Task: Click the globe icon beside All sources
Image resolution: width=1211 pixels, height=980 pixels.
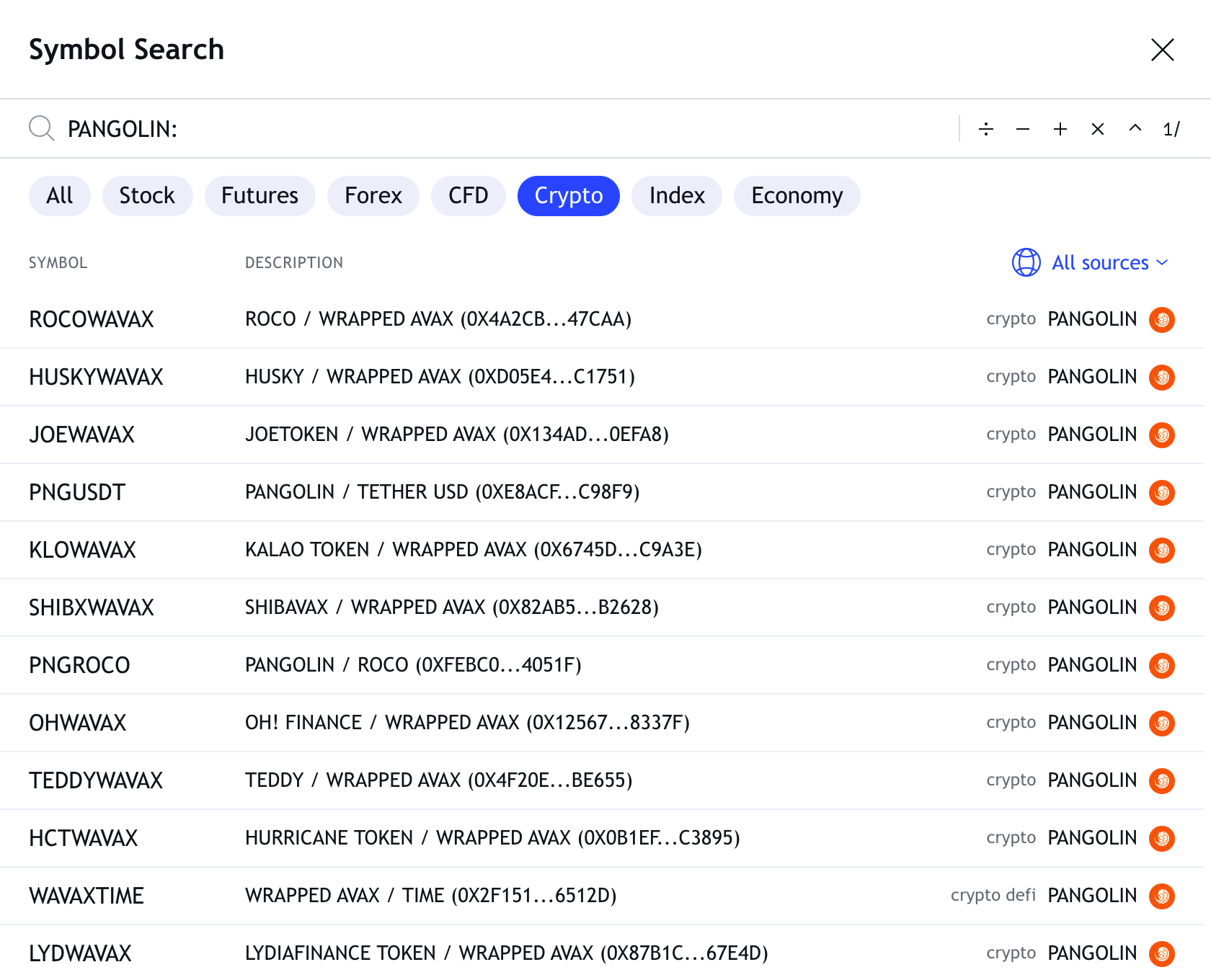Action: click(1026, 262)
